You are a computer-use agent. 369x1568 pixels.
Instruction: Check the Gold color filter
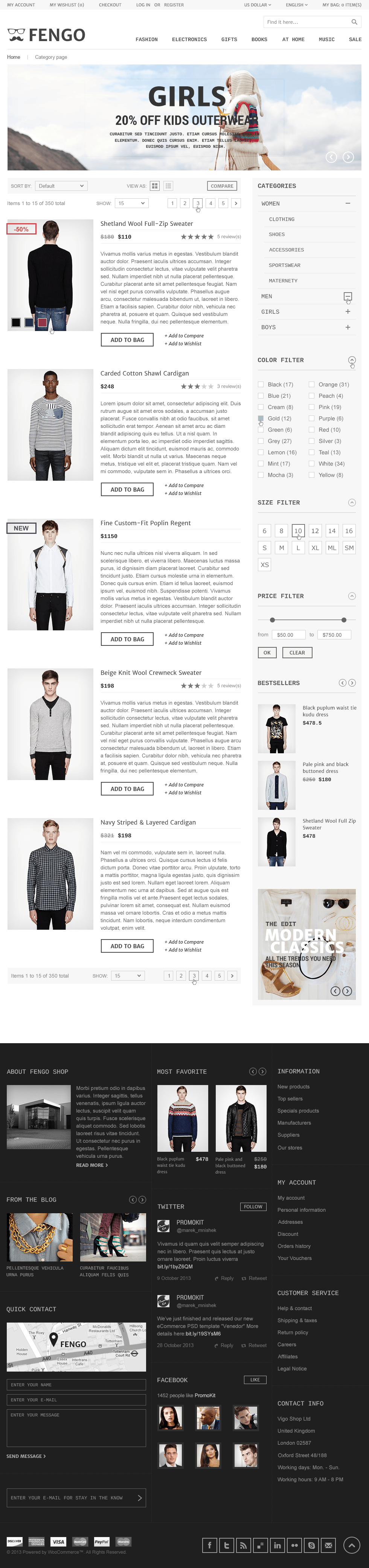click(261, 418)
